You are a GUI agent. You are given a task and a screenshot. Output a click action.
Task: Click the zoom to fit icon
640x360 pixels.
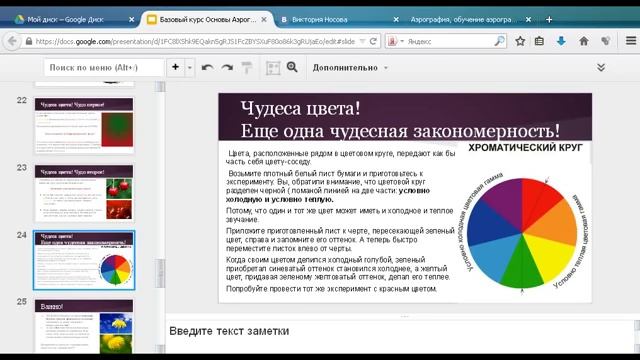coord(273,68)
